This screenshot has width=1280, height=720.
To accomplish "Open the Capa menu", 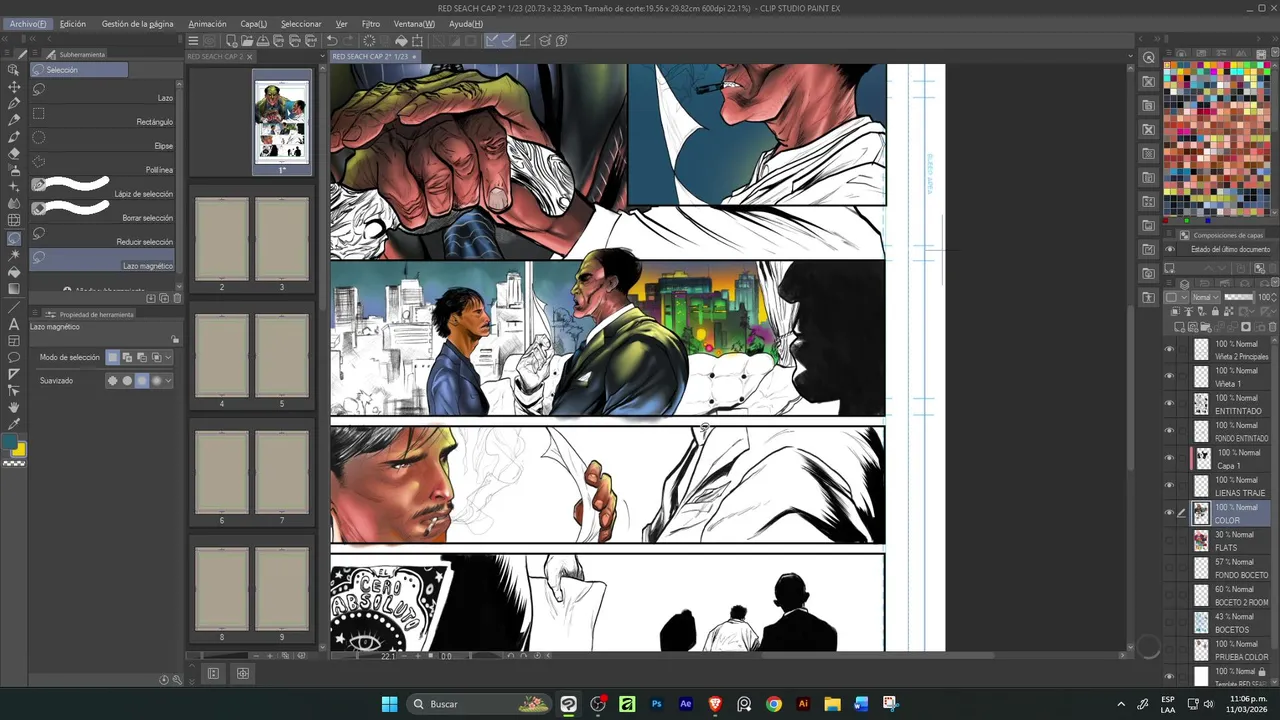I will coord(254,24).
